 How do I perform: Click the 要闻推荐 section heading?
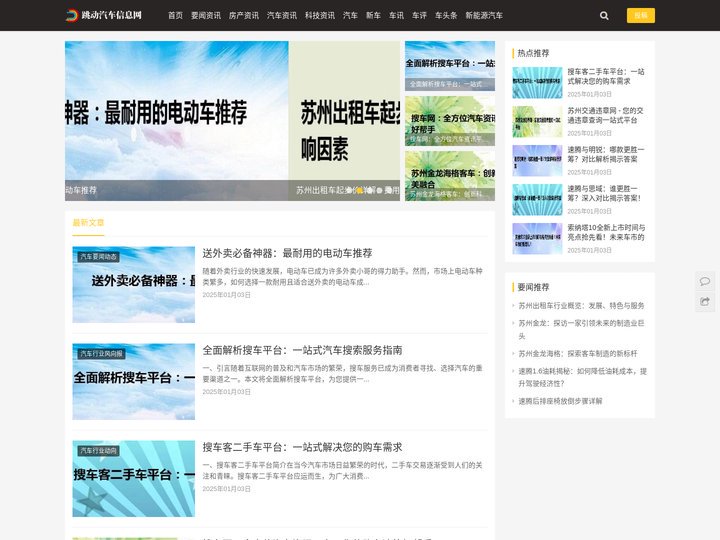pyautogui.click(x=533, y=287)
